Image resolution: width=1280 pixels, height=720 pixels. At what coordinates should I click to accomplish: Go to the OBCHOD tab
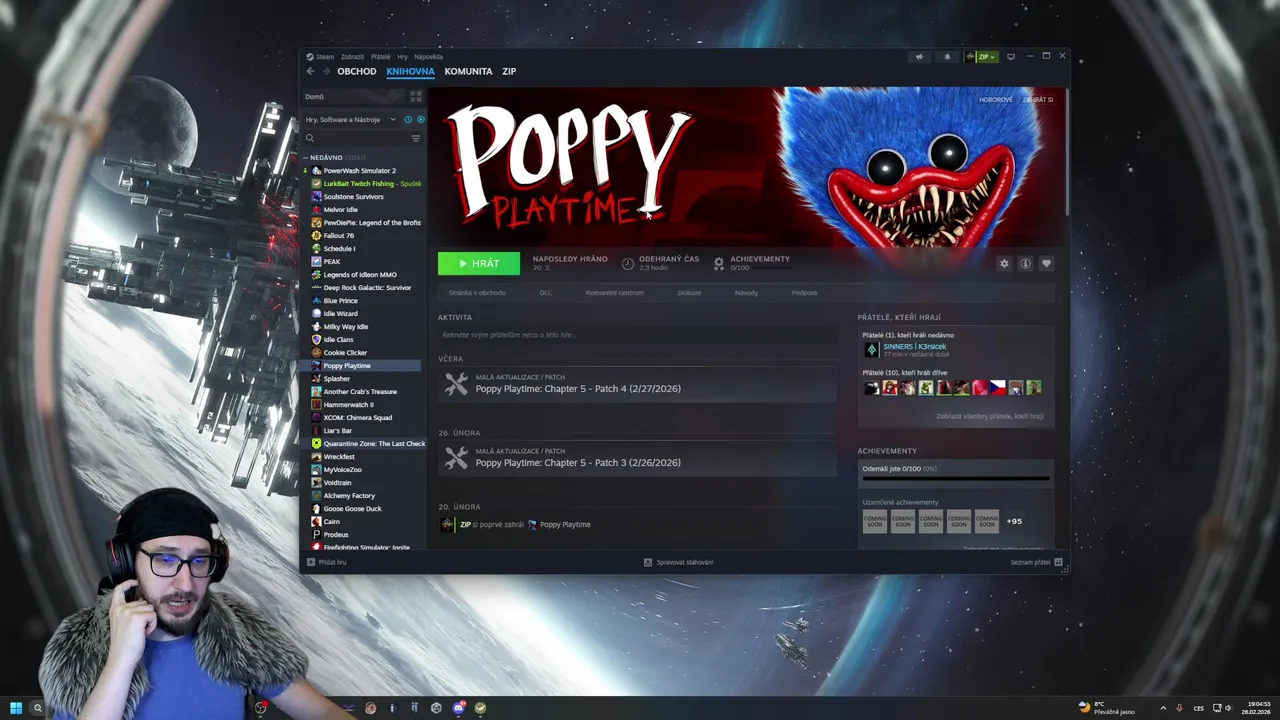[x=356, y=71]
